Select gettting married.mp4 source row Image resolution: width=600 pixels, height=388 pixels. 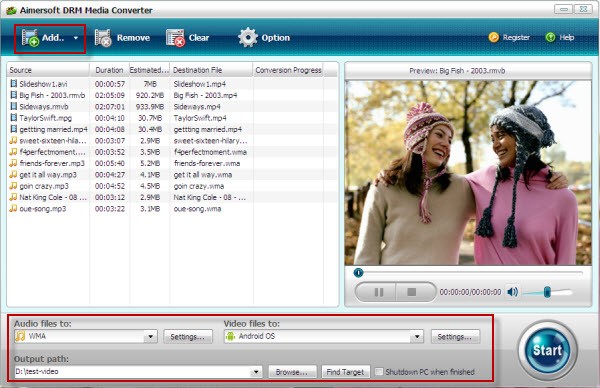(172, 129)
